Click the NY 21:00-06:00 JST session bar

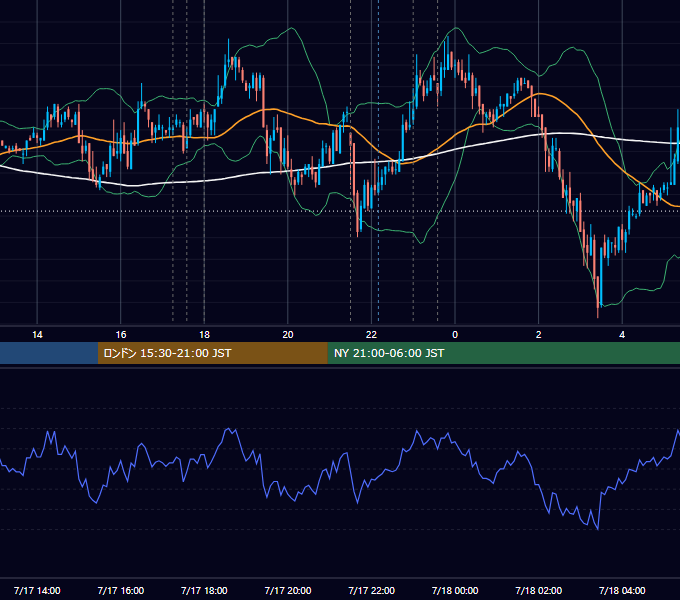503,353
